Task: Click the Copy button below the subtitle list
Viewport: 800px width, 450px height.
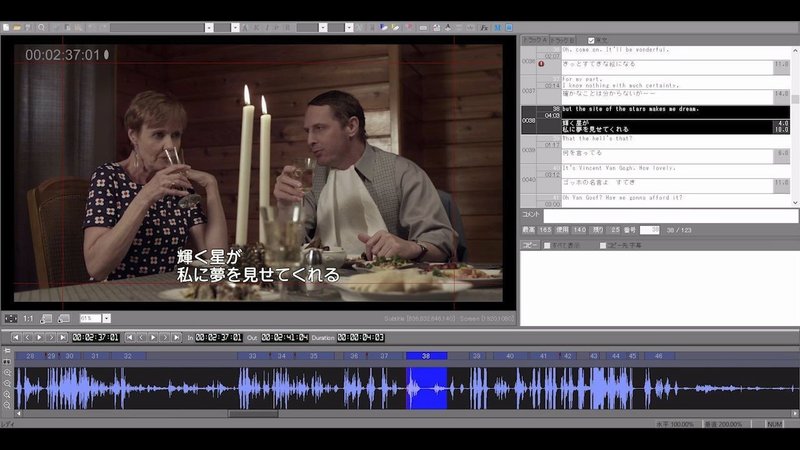Action: pos(530,245)
